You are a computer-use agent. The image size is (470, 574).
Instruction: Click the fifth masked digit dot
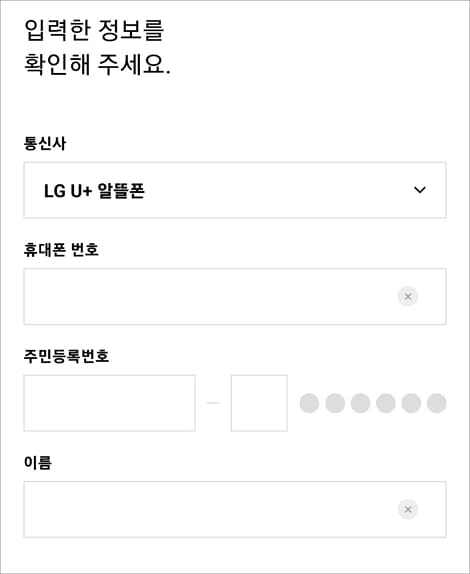click(x=411, y=403)
